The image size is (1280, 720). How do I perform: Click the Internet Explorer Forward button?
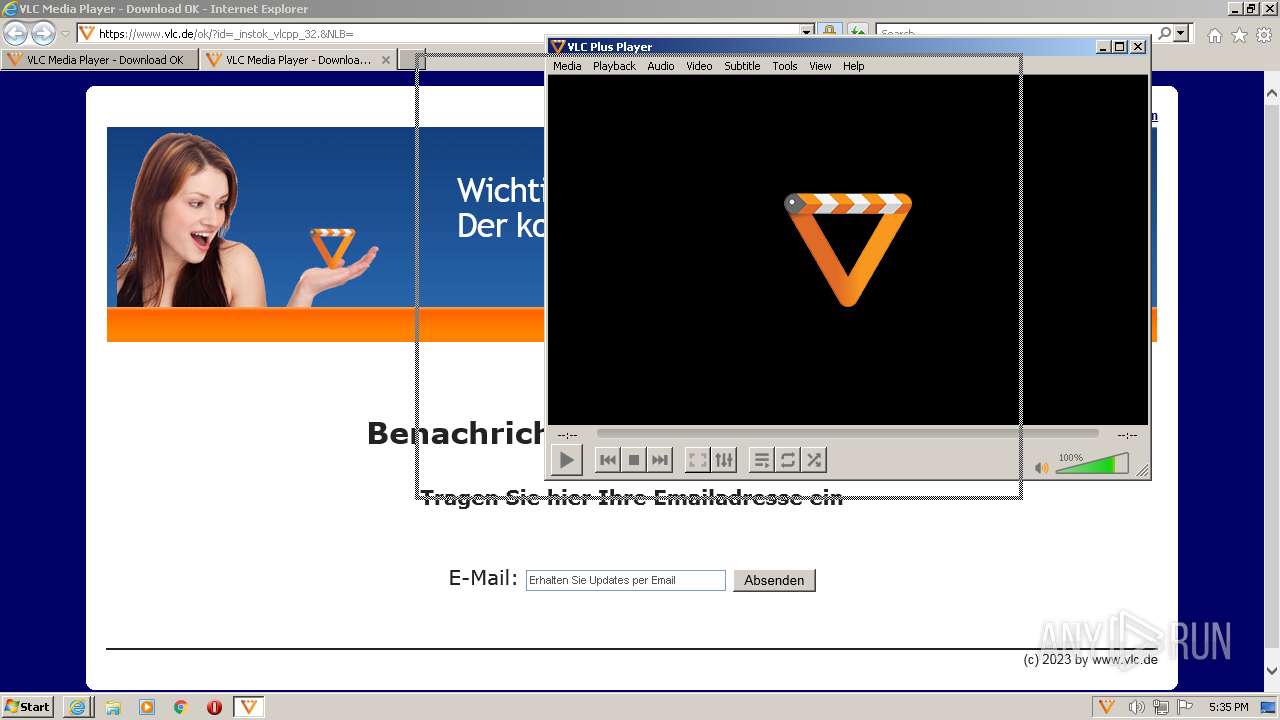click(43, 33)
